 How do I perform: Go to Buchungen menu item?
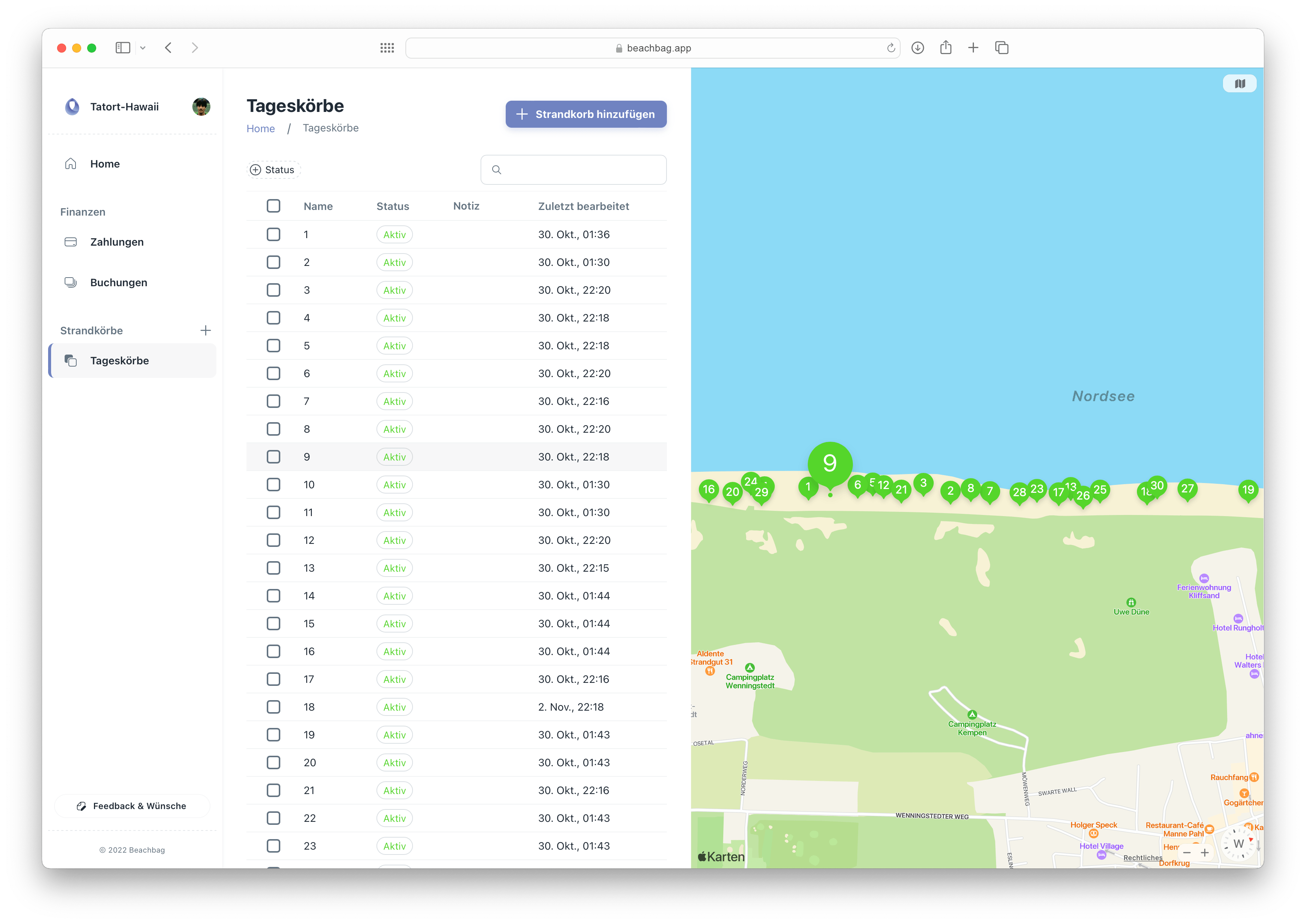point(118,282)
